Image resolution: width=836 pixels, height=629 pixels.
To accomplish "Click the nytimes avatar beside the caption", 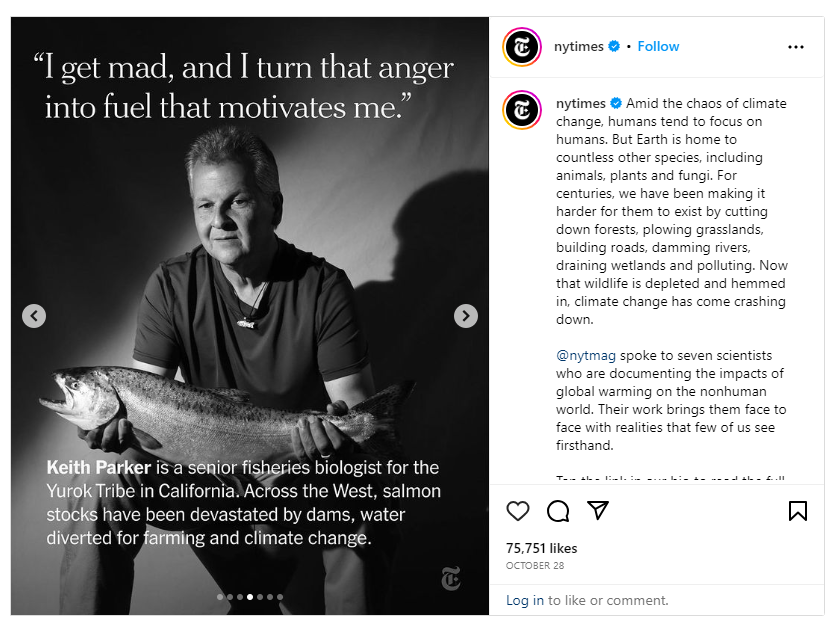I will coord(521,108).
